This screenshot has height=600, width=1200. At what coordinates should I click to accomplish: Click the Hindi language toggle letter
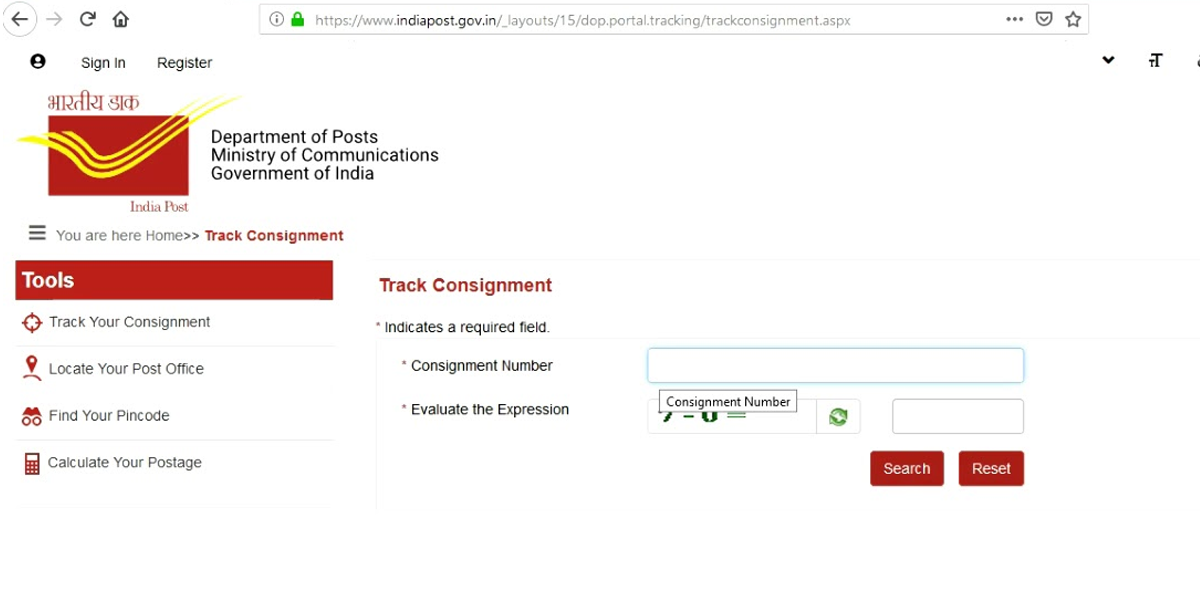click(x=1155, y=61)
